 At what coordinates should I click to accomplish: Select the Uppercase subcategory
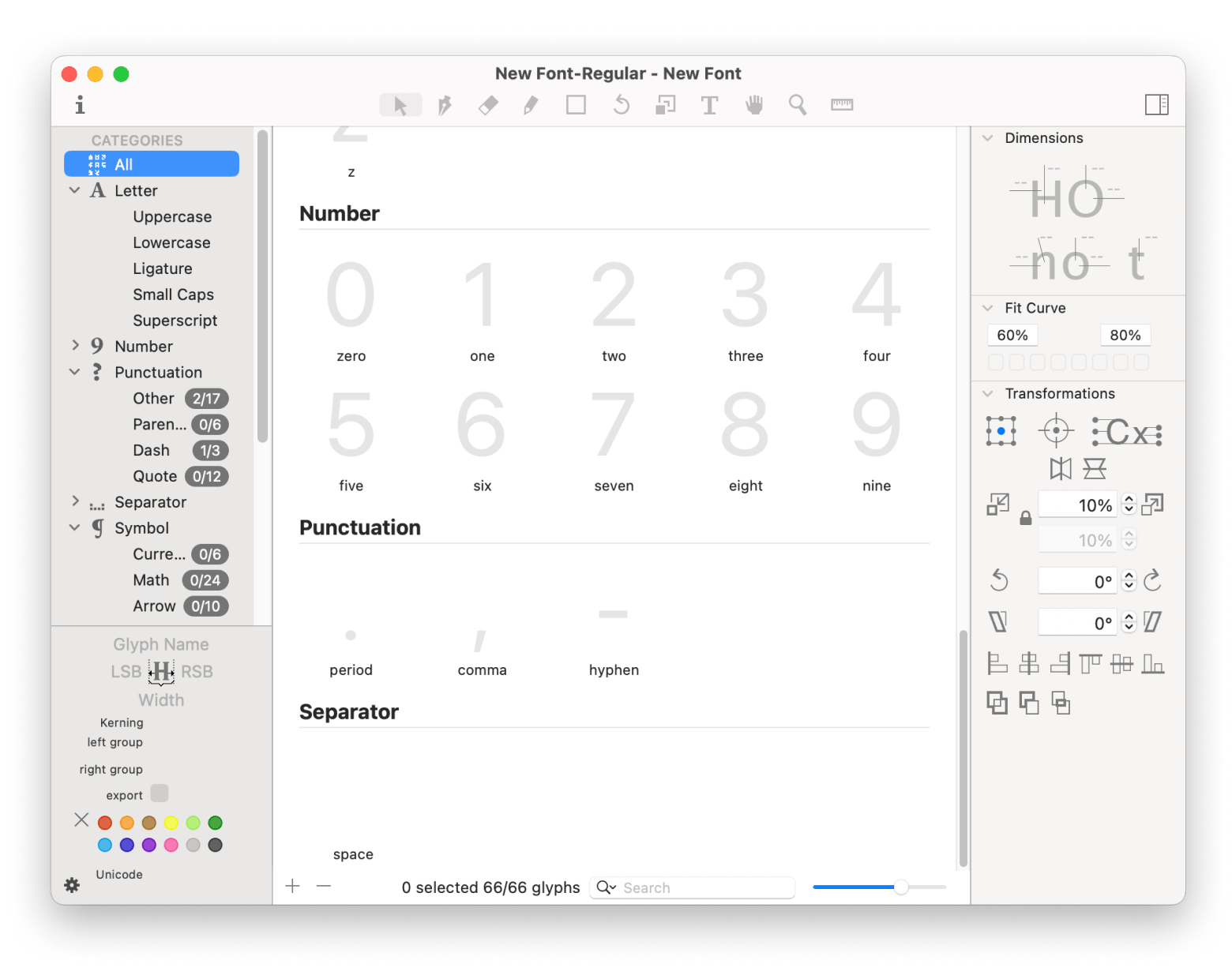point(172,216)
